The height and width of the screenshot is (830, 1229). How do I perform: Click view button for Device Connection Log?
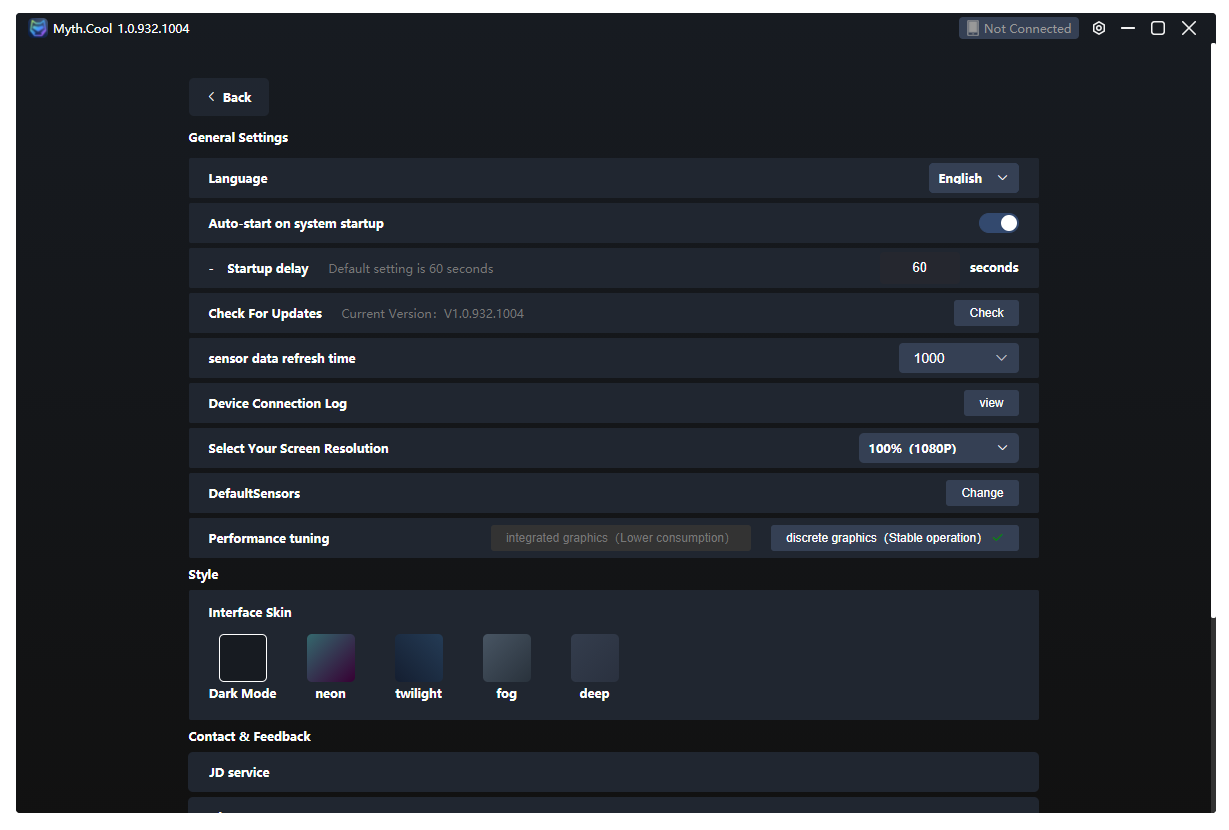pyautogui.click(x=991, y=403)
